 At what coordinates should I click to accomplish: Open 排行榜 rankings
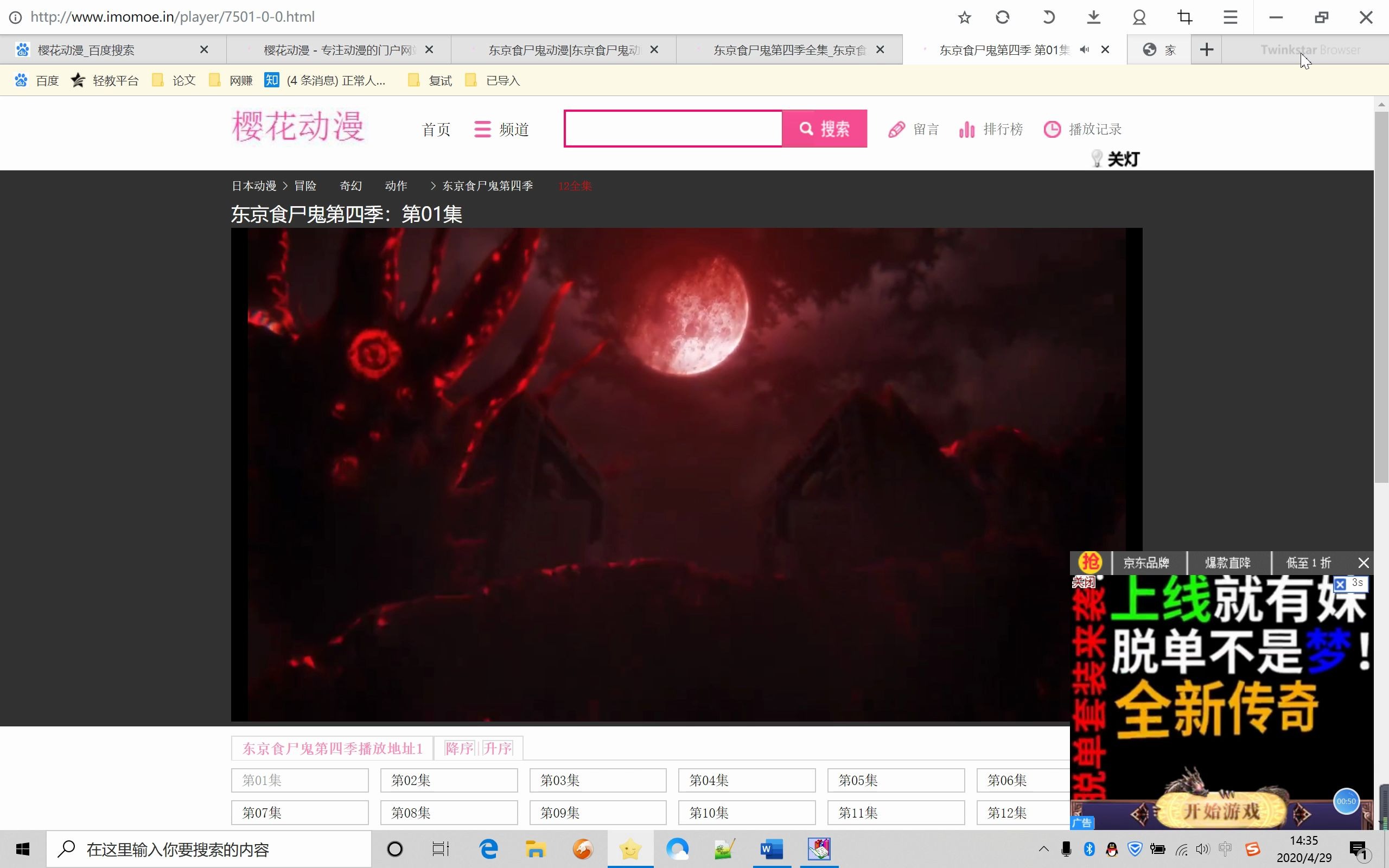[991, 129]
